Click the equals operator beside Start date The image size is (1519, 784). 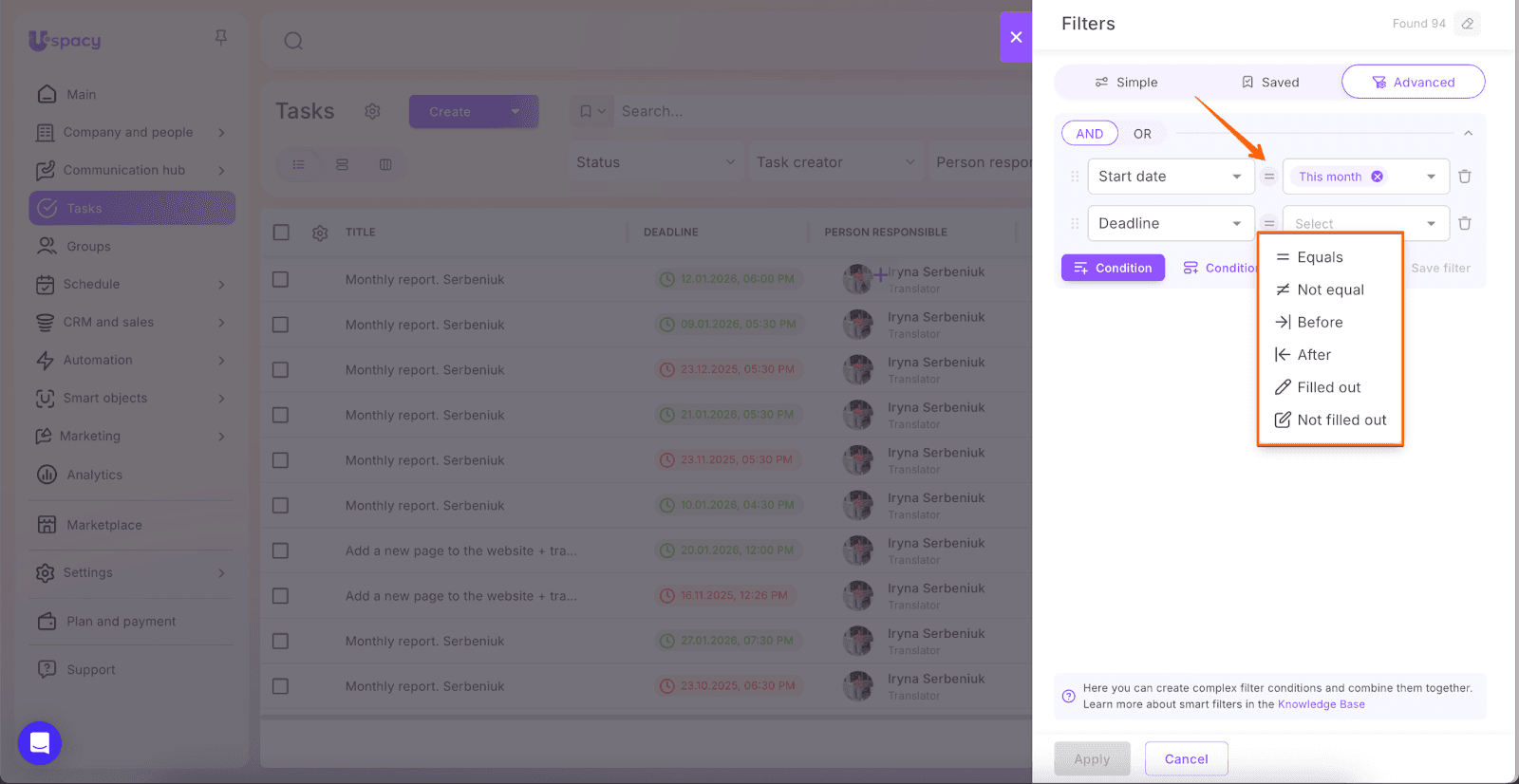(x=1269, y=177)
